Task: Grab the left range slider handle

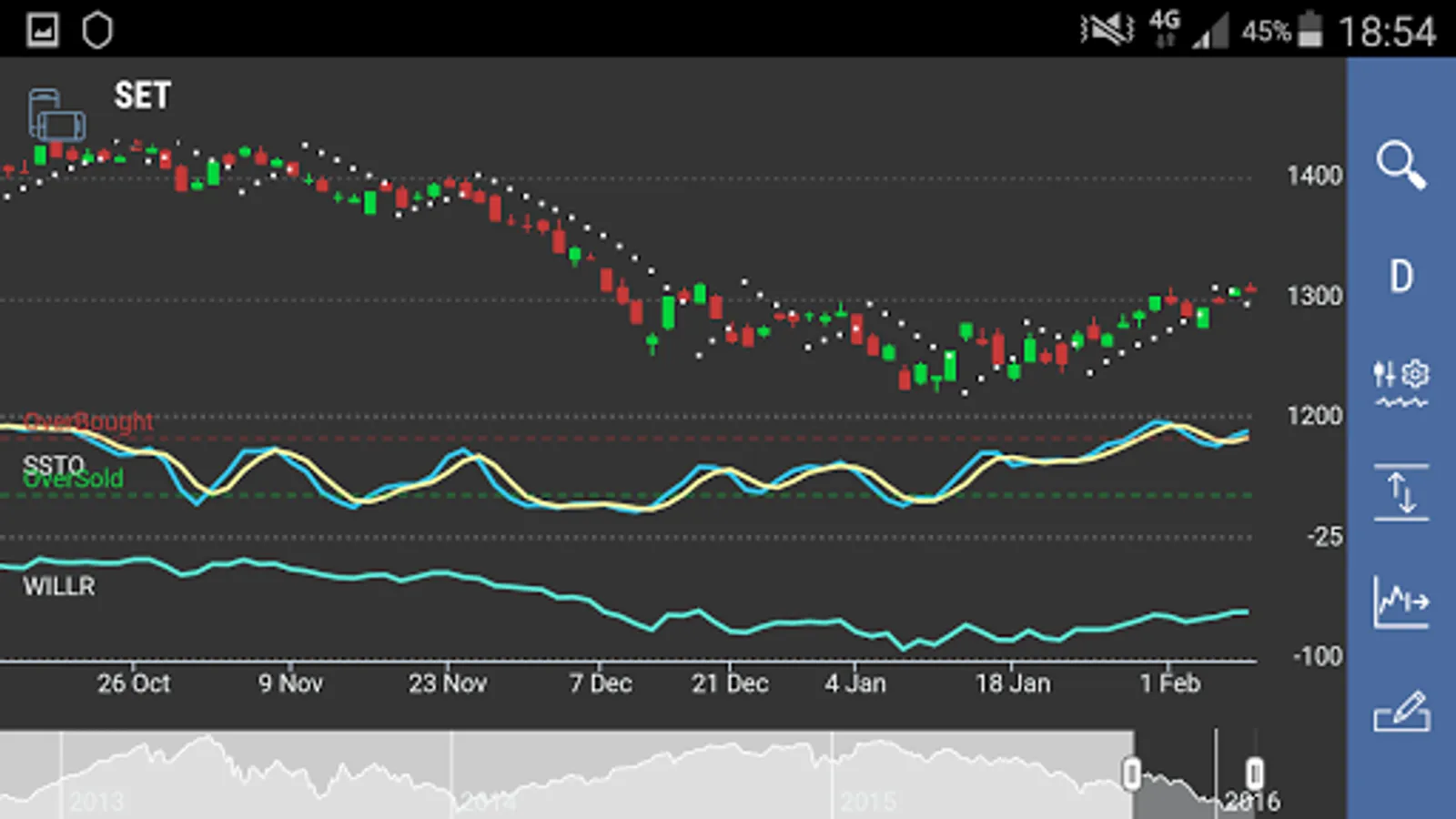Action: click(x=1131, y=774)
